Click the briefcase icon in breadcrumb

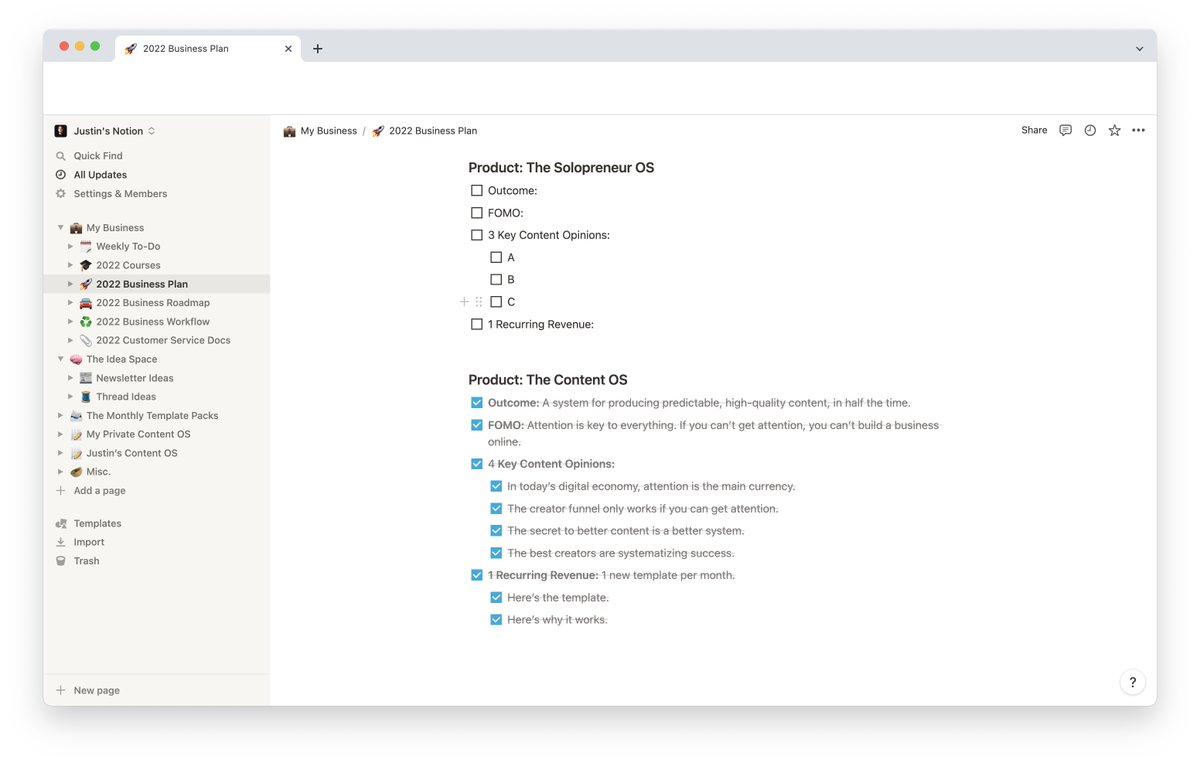(x=289, y=131)
